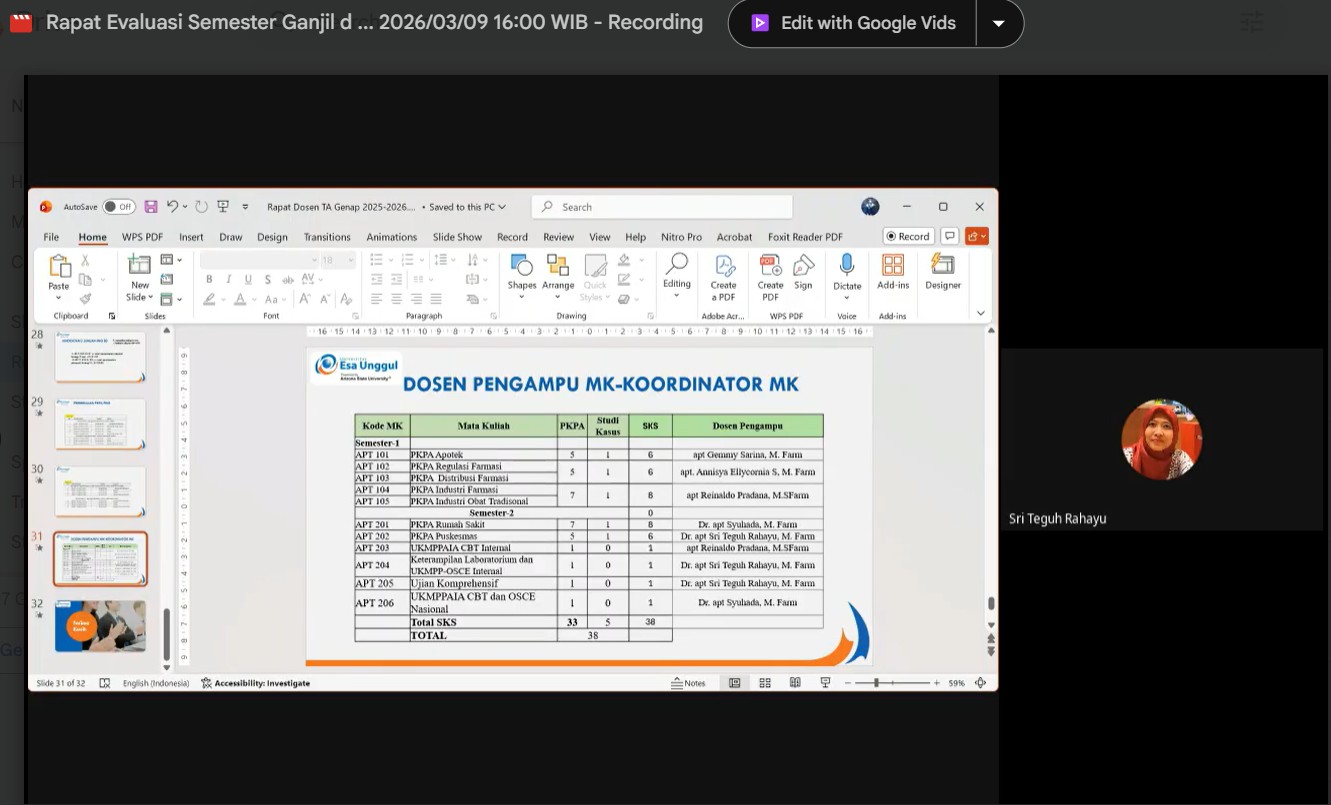This screenshot has height=805, width=1331.
Task: Switch to the Slide Show tab
Action: 457,237
